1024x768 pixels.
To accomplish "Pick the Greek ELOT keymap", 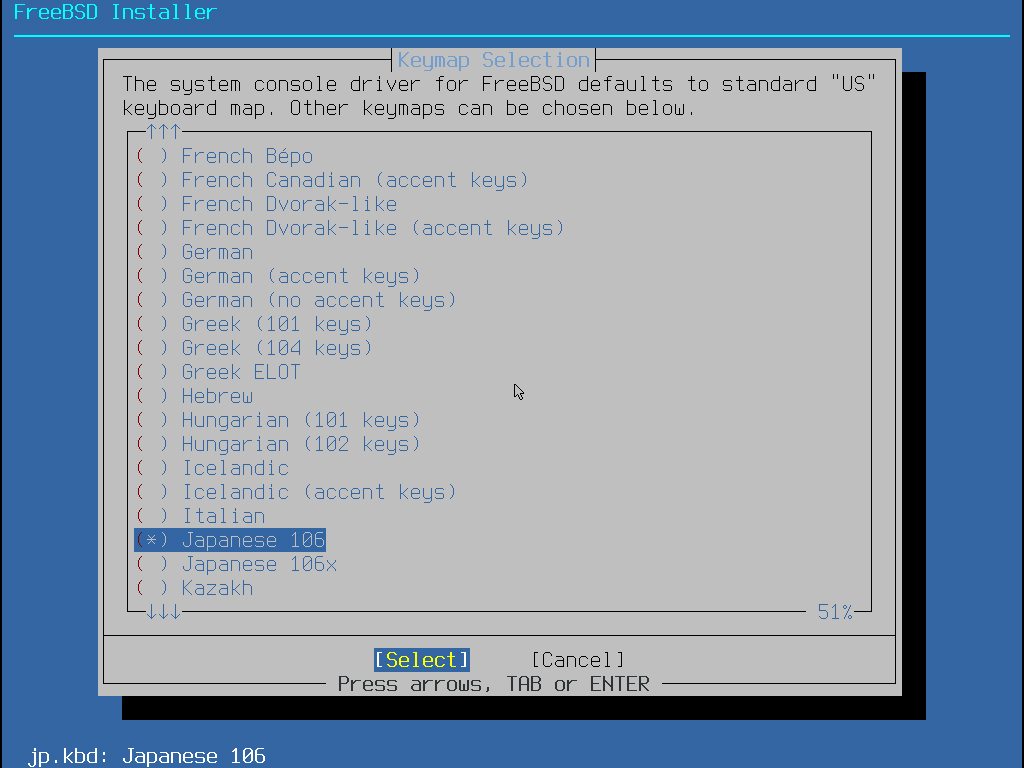I will (x=218, y=372).
